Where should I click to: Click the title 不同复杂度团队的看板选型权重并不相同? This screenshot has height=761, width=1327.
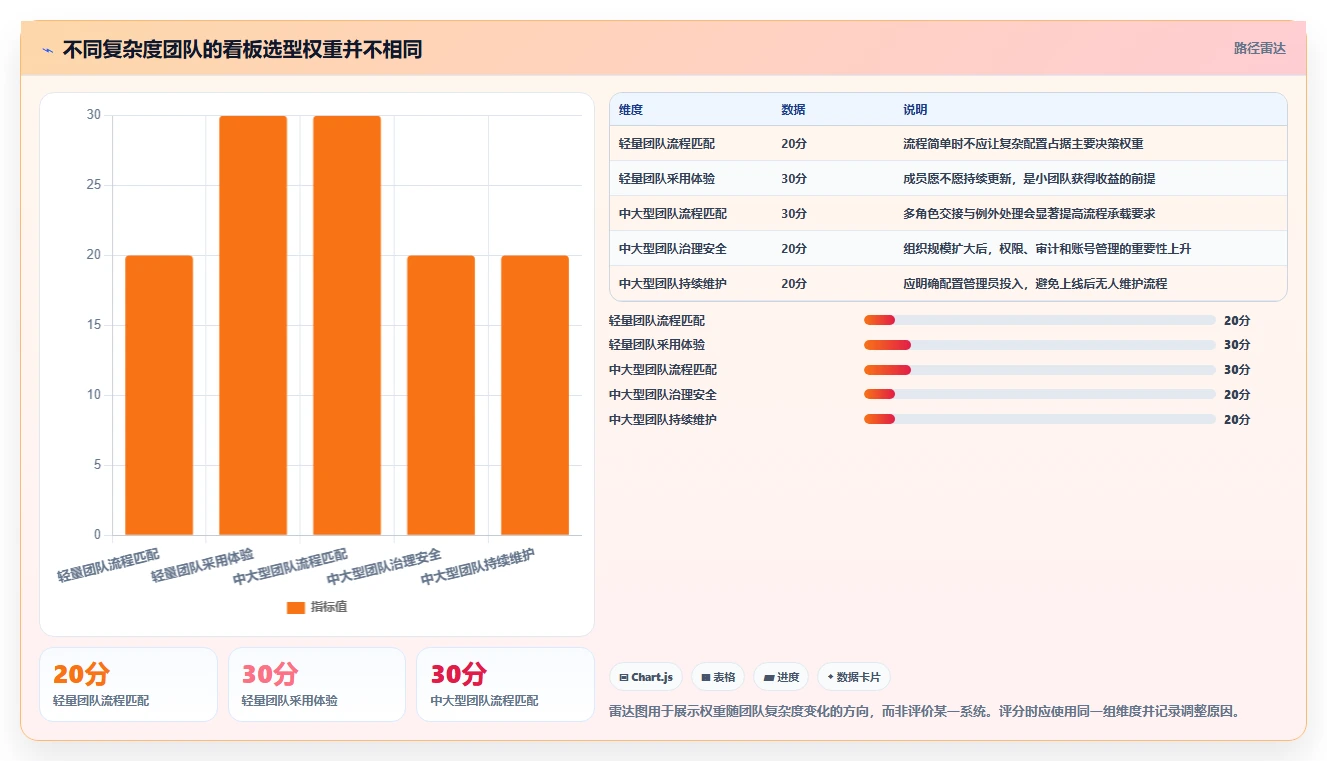pyautogui.click(x=242, y=50)
